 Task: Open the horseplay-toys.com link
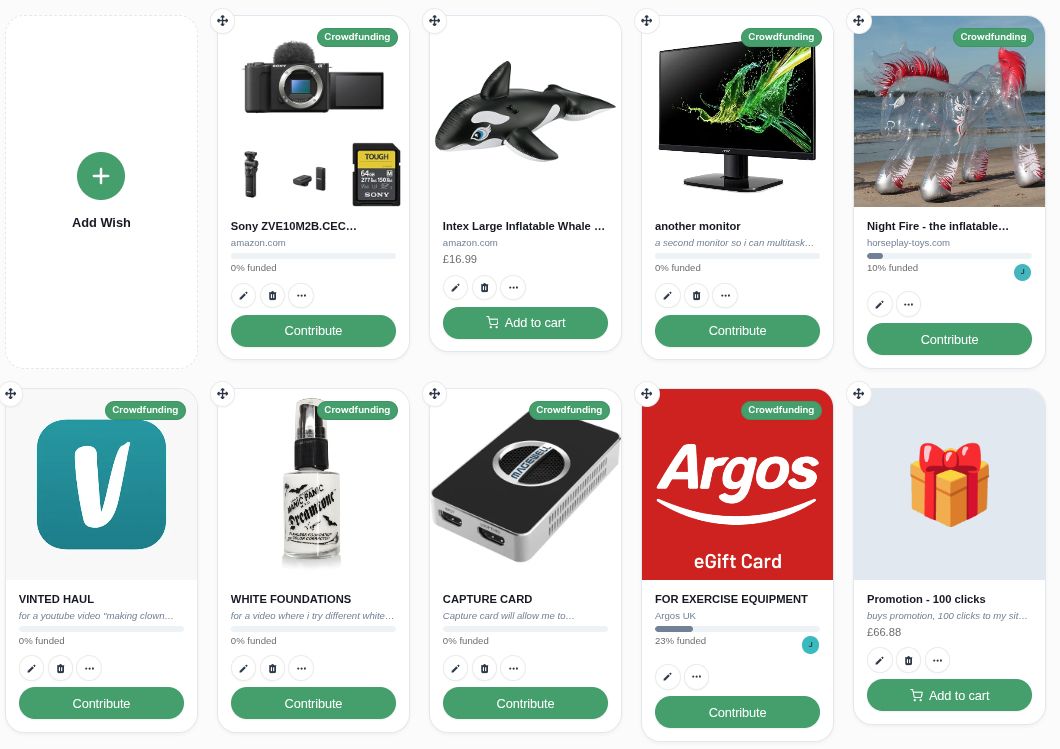(908, 243)
